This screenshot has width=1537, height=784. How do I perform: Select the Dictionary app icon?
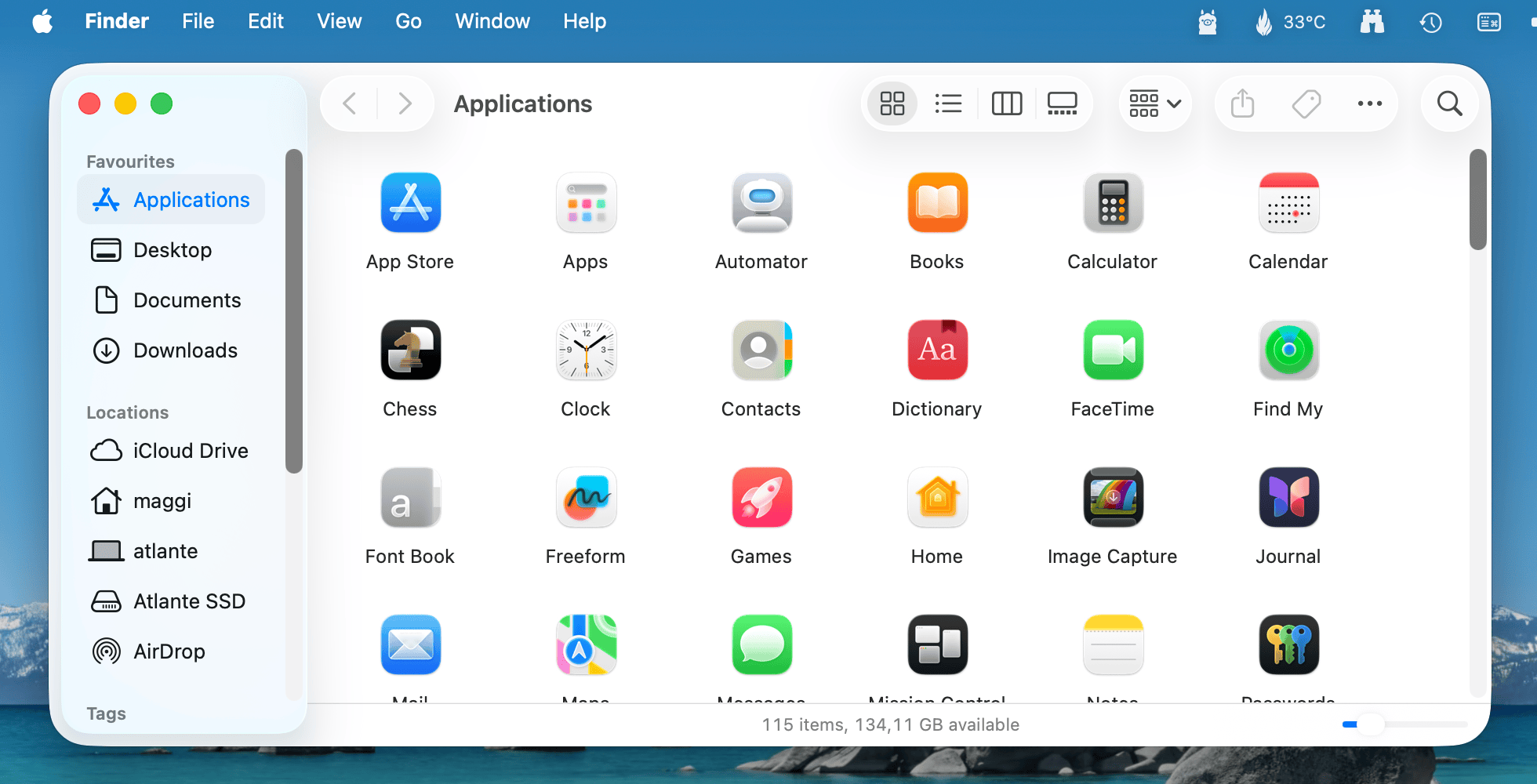pos(937,350)
